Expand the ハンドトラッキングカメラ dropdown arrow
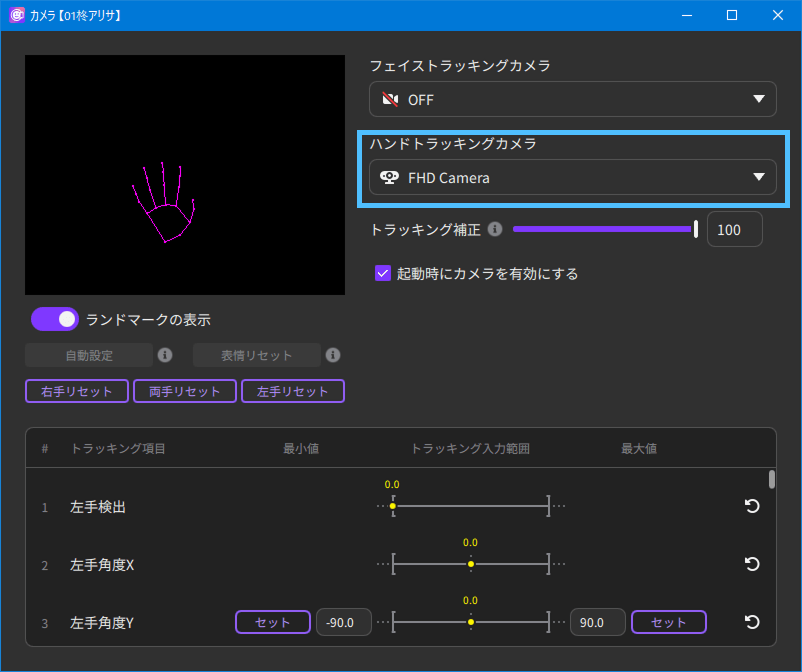The height and width of the screenshot is (672, 802). (x=758, y=178)
